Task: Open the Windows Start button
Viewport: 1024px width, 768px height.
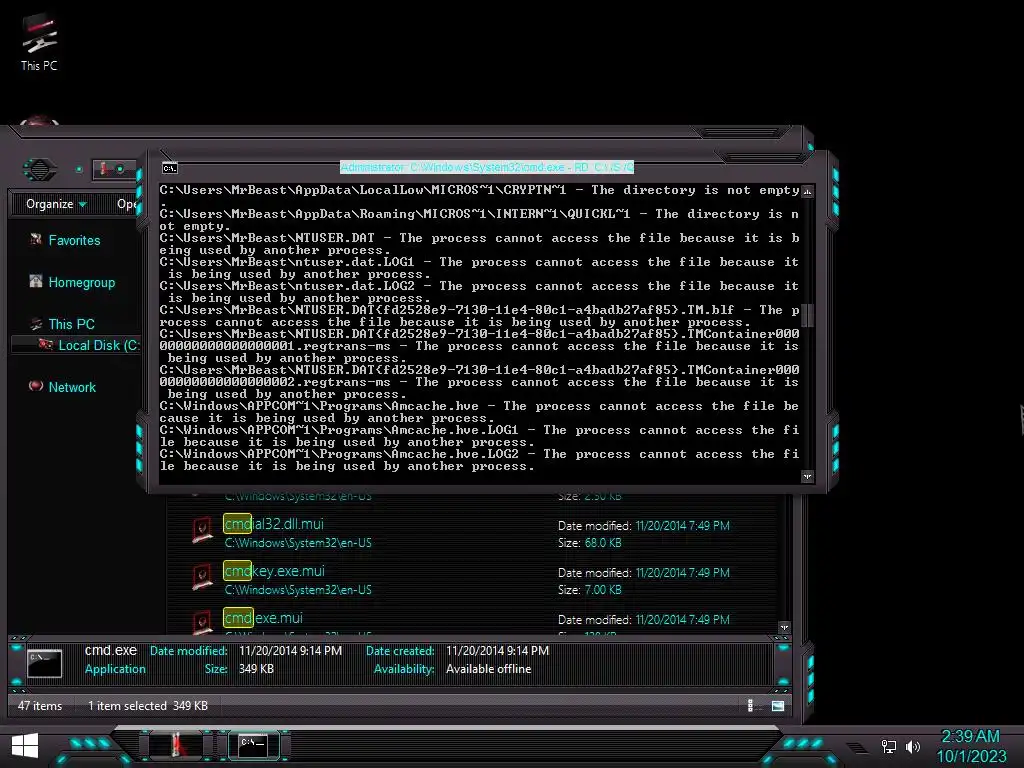Action: pos(25,745)
